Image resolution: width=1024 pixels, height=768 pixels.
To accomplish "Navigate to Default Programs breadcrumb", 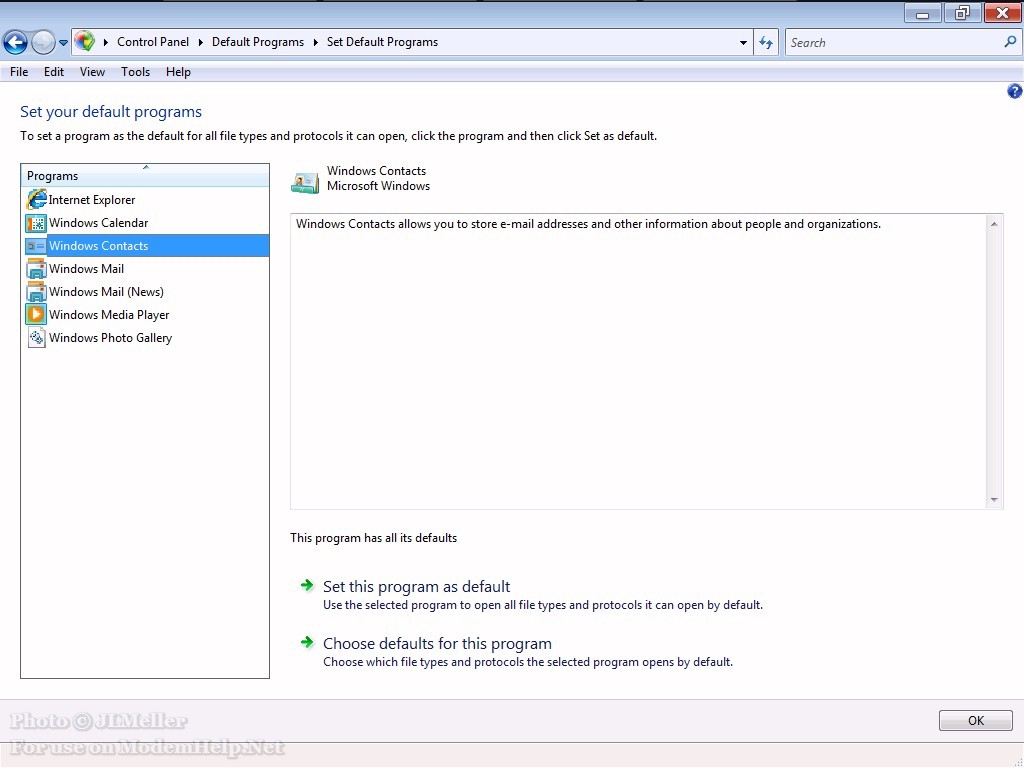I will [x=257, y=42].
